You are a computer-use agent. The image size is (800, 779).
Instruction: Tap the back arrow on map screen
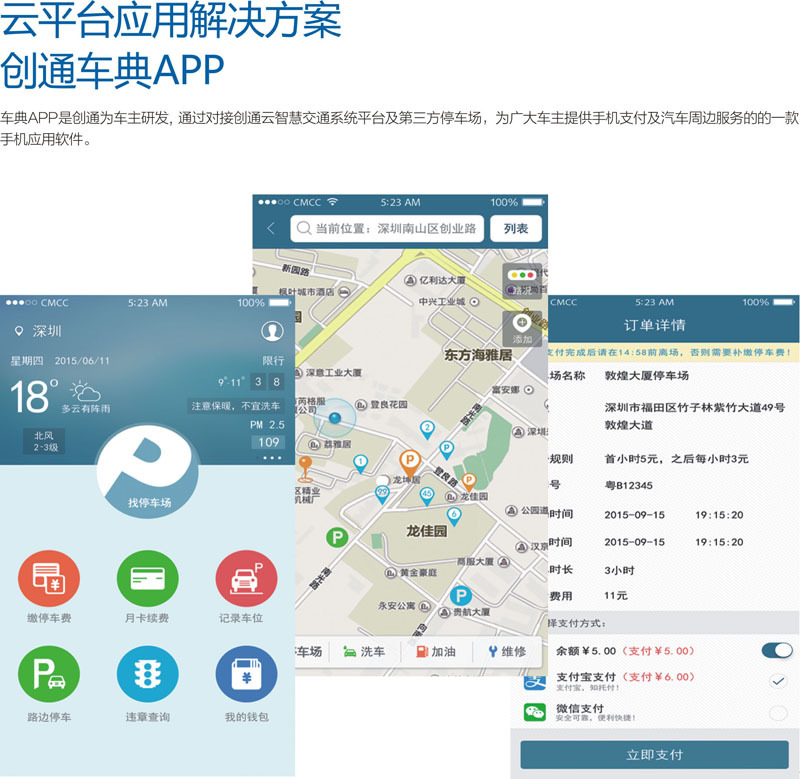[271, 228]
